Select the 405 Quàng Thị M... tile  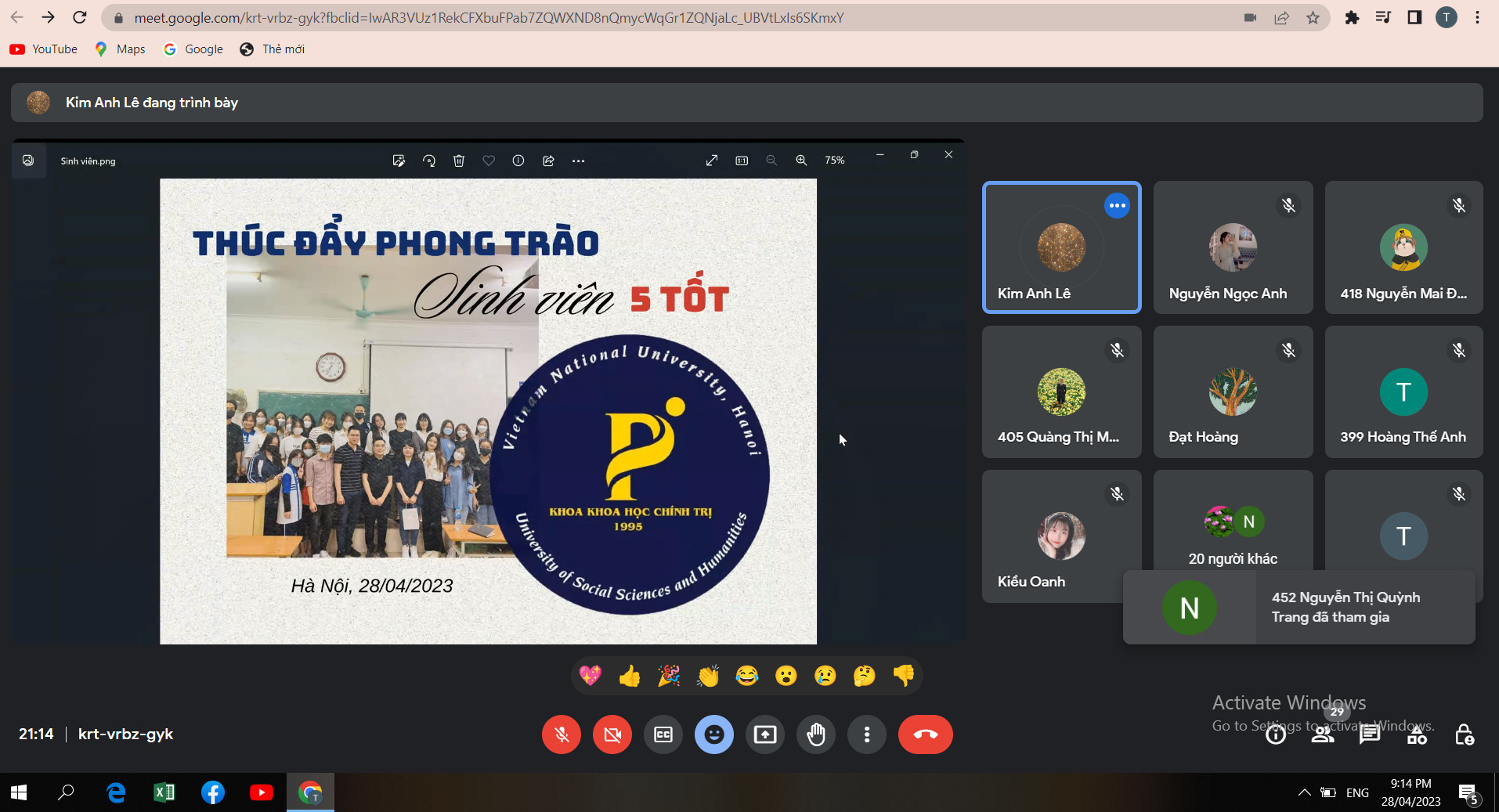tap(1061, 392)
